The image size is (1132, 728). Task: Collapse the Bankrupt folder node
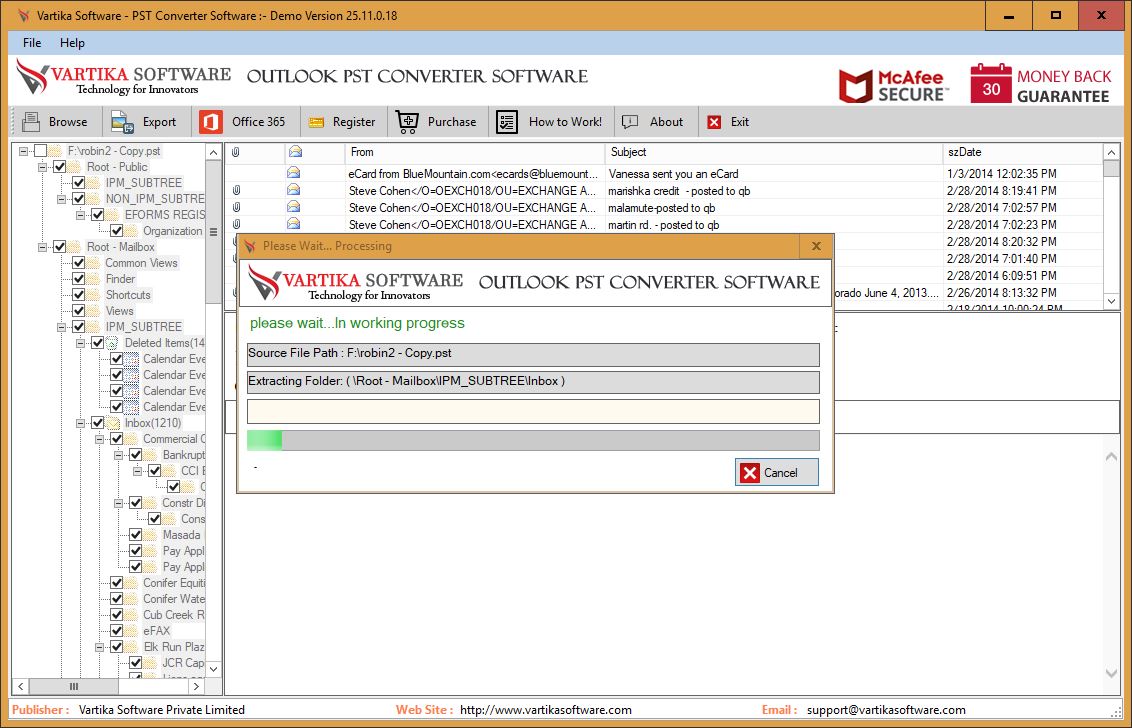click(118, 455)
